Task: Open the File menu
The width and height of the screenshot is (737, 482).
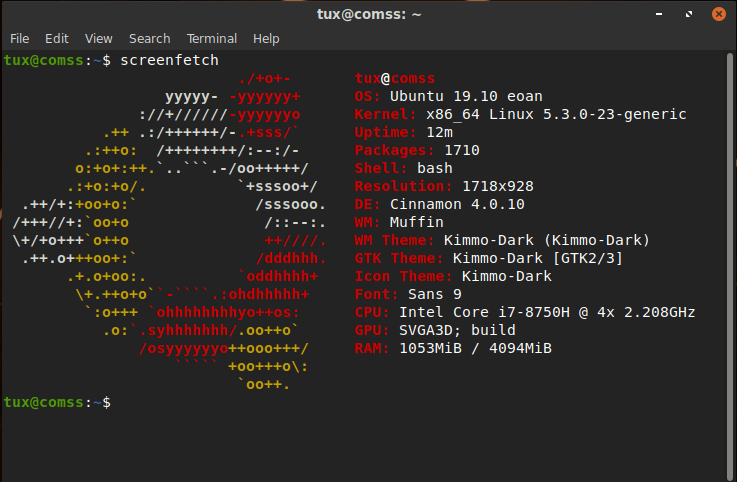Action: pos(19,38)
